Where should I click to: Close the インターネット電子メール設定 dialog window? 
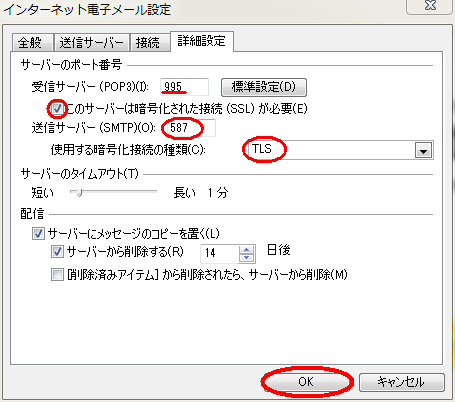(429, 6)
